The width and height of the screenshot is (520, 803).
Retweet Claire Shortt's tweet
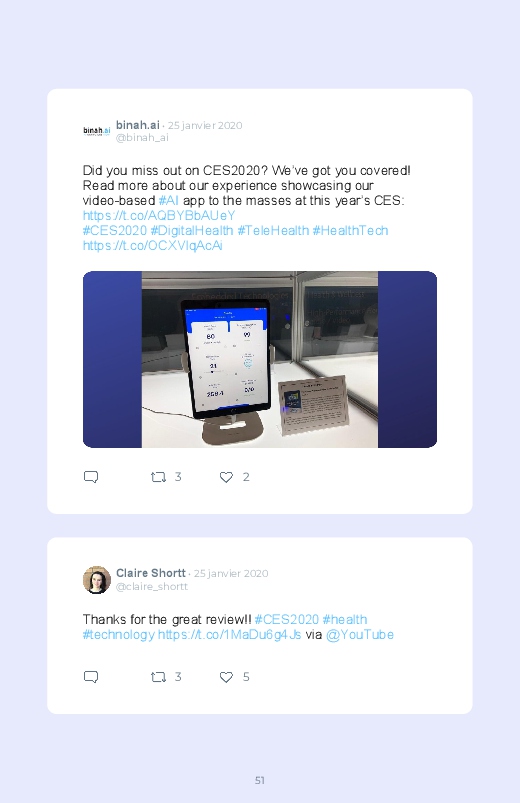158,677
